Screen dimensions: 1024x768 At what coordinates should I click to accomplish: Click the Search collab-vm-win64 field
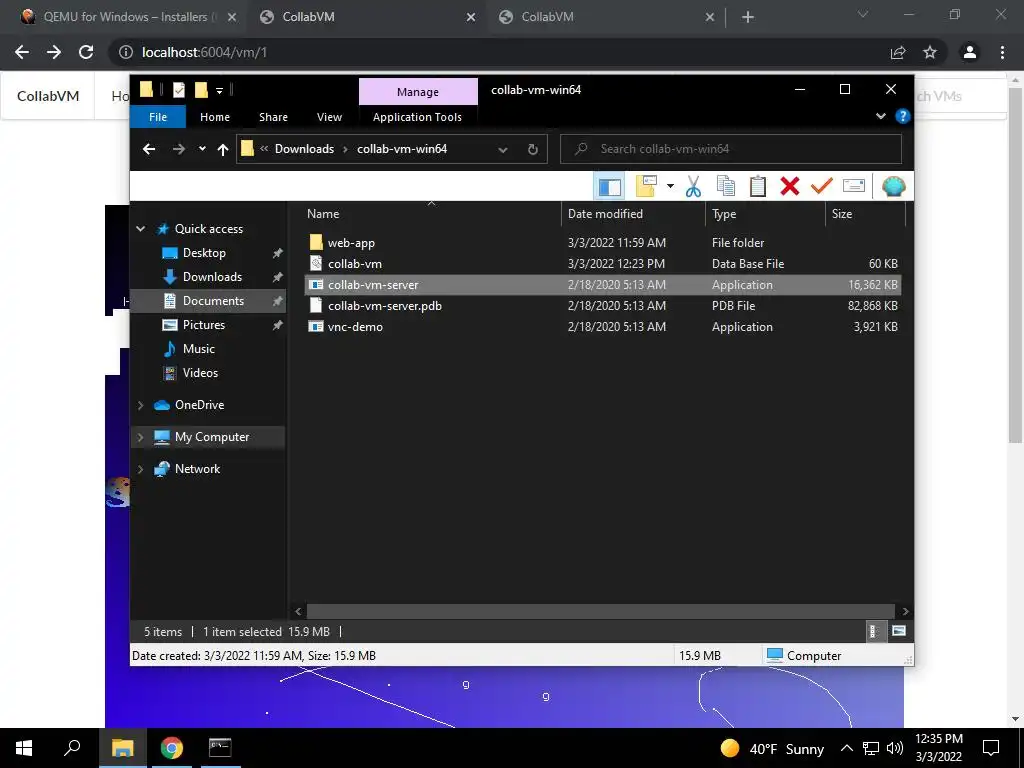pos(731,149)
